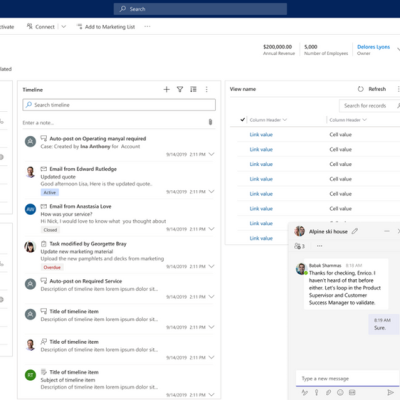Open timeline more options menu
The height and width of the screenshot is (400, 400).
coord(207,89)
